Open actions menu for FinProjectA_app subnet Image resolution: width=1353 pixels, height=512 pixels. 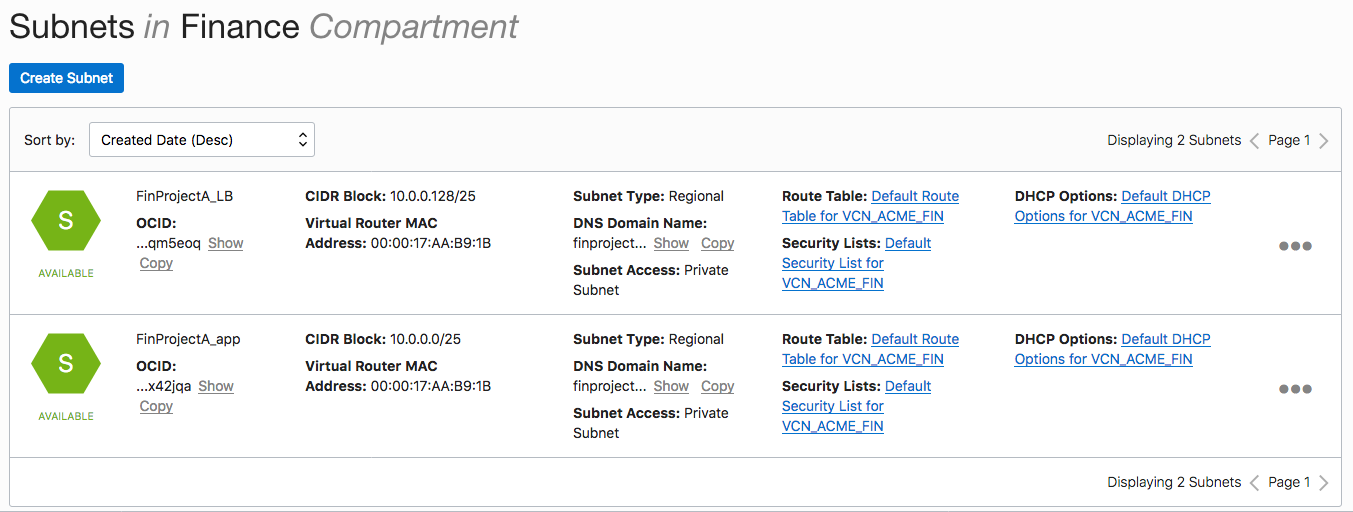pos(1295,389)
